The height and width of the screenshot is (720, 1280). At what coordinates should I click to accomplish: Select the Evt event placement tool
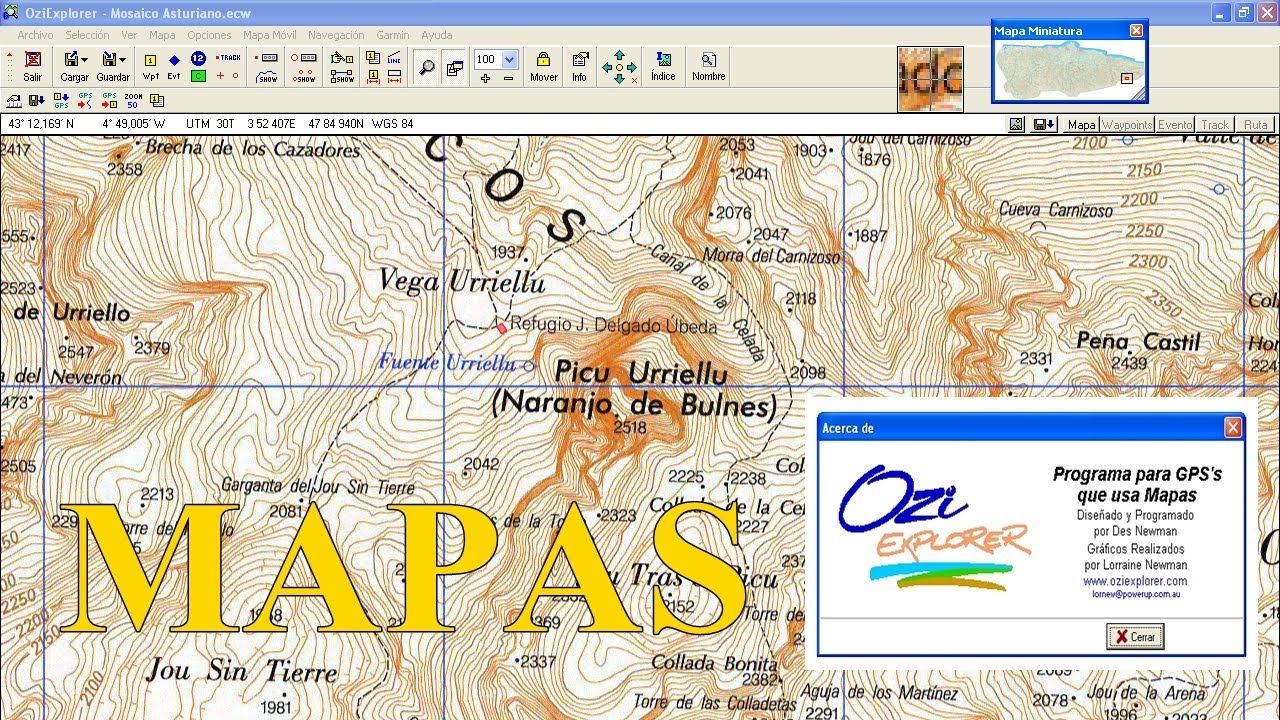[x=174, y=66]
